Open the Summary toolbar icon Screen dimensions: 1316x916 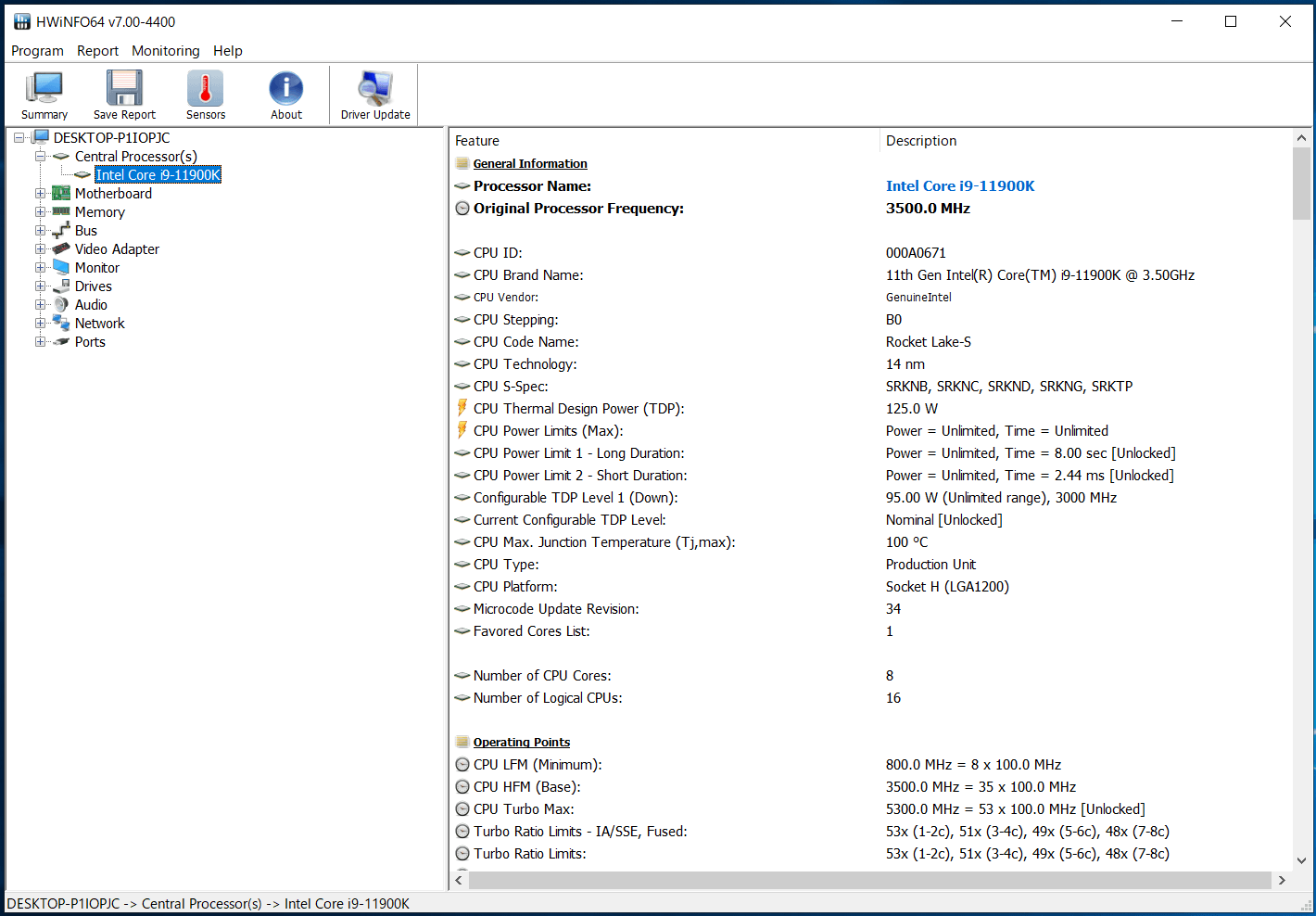pos(44,89)
